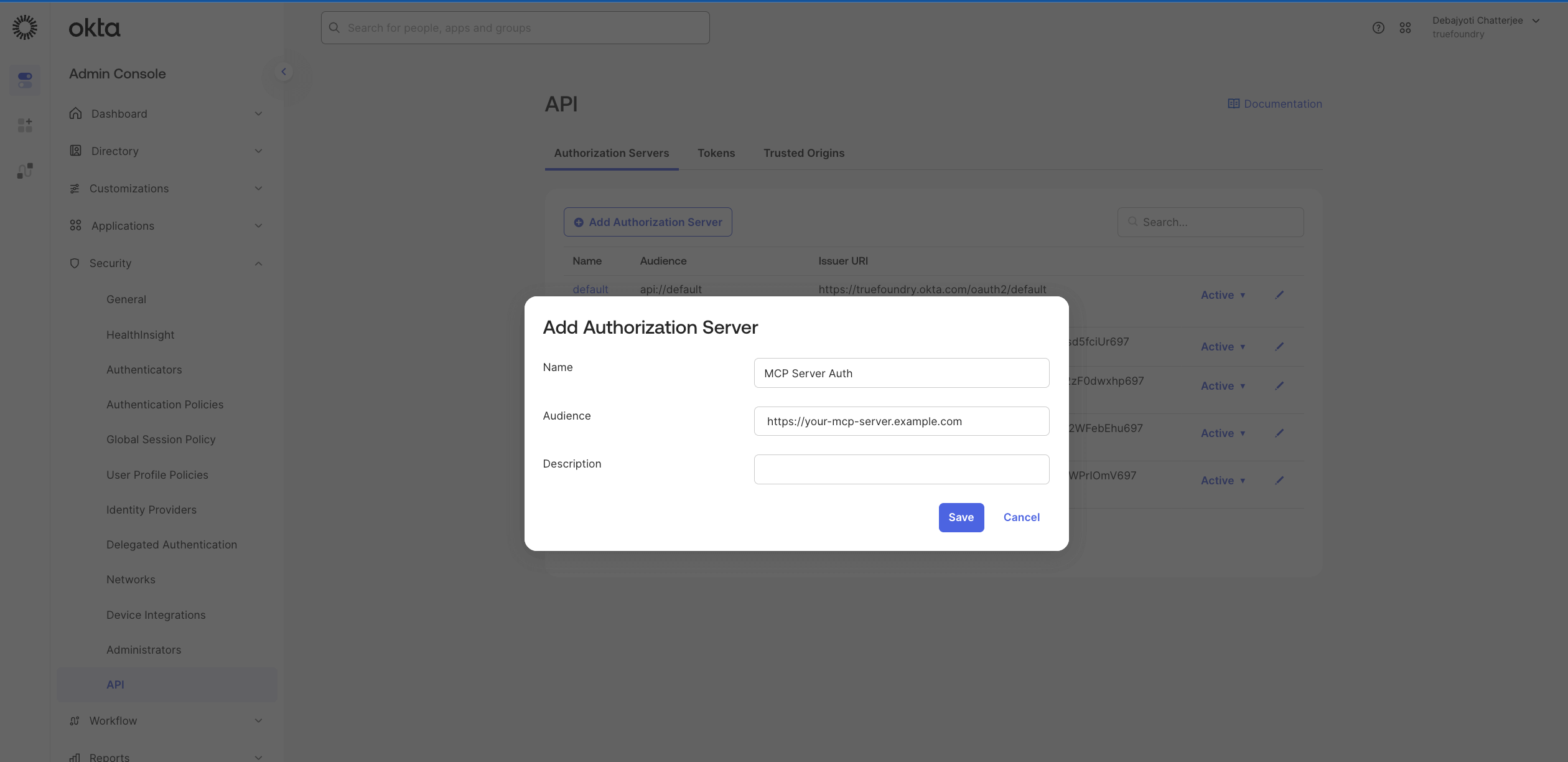Open the apps grid icon in header

[1405, 28]
